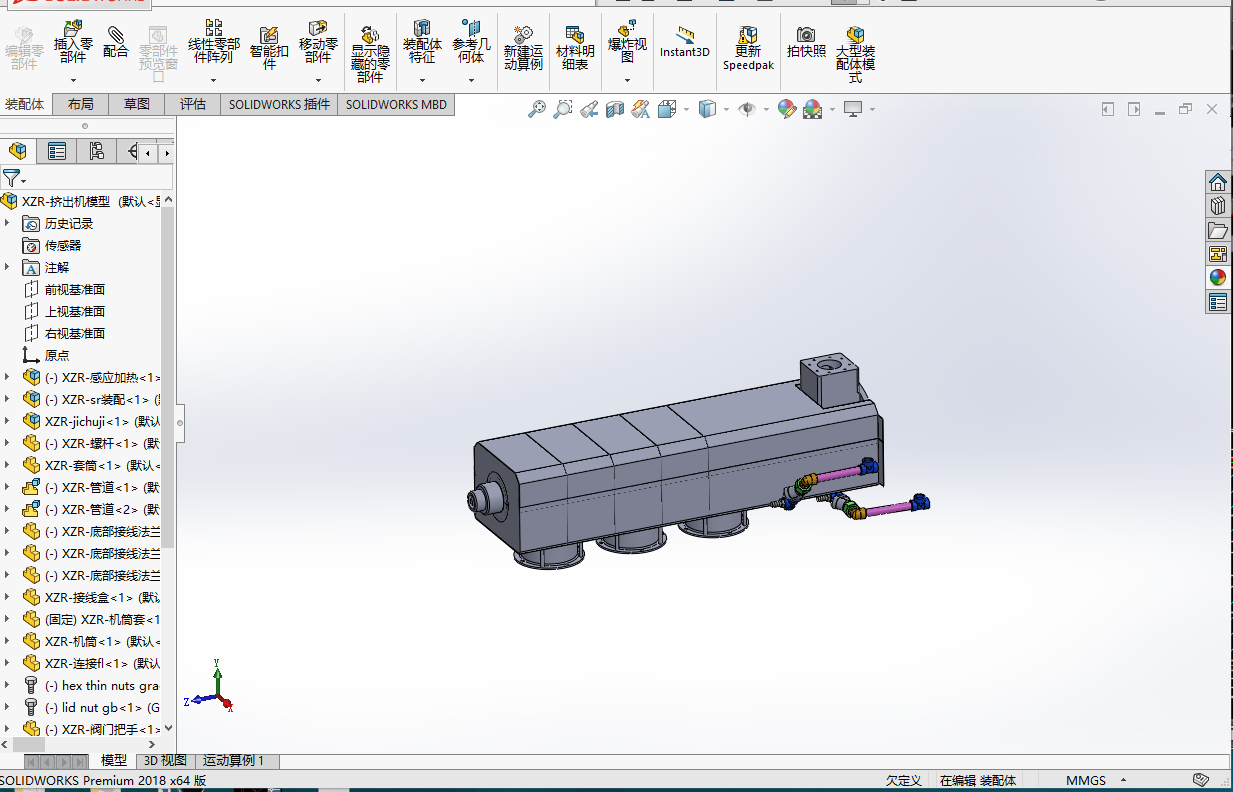Select the Move Component (移动零部件) tool
The image size is (1233, 792).
pos(318,28)
